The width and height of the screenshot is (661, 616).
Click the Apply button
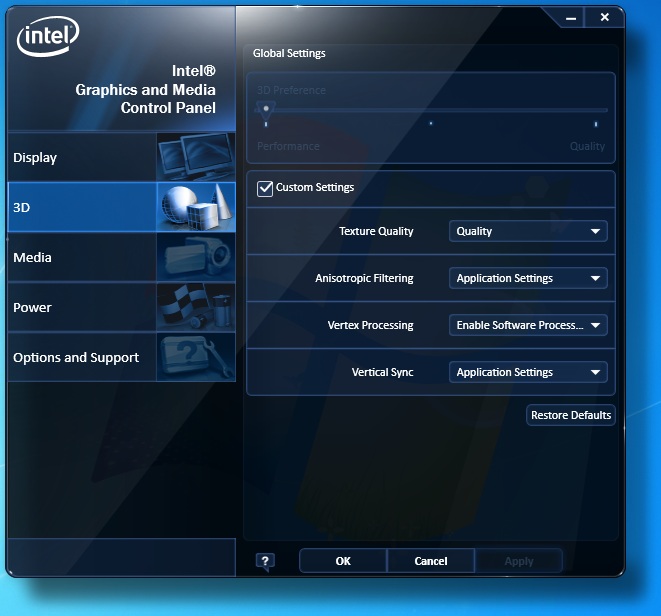519,561
